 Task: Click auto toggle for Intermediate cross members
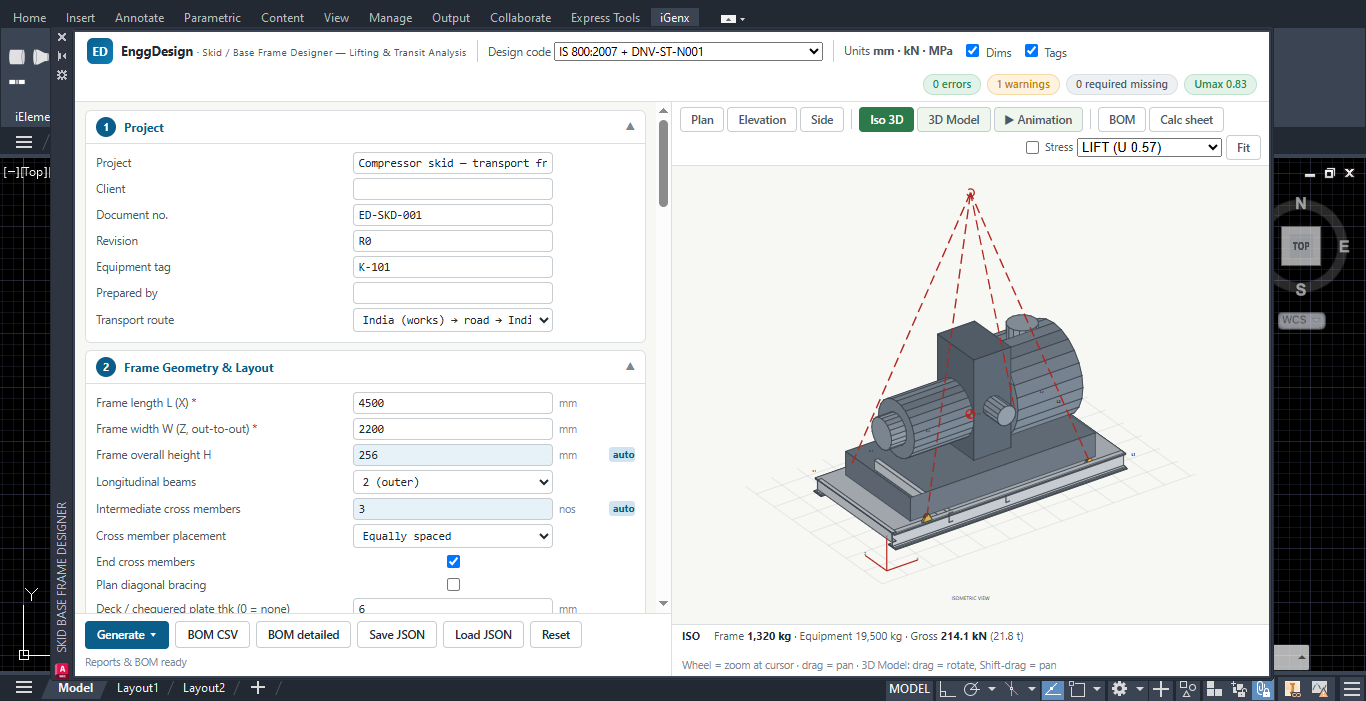pyautogui.click(x=623, y=509)
